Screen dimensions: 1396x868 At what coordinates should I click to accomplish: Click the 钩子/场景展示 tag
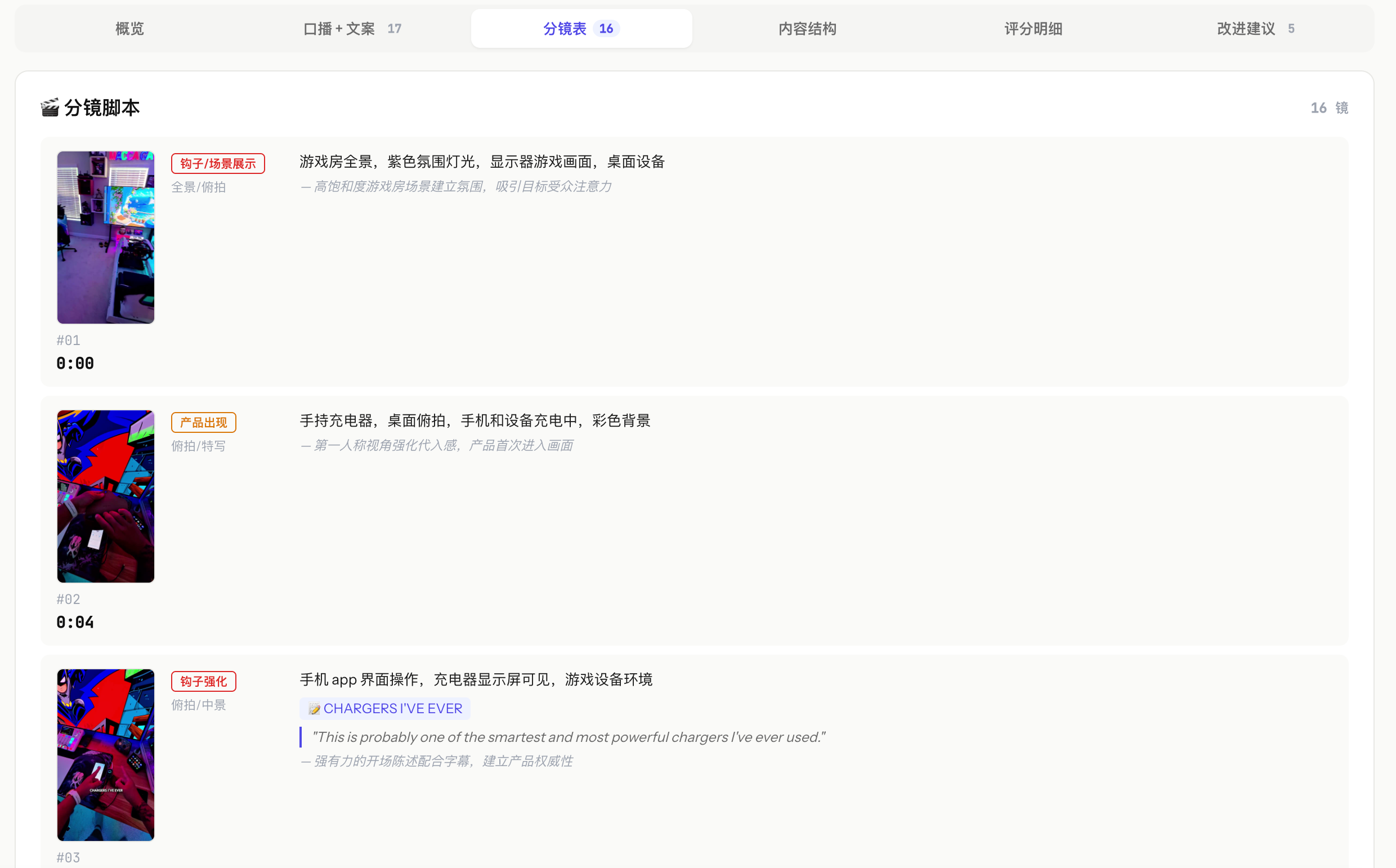217,164
